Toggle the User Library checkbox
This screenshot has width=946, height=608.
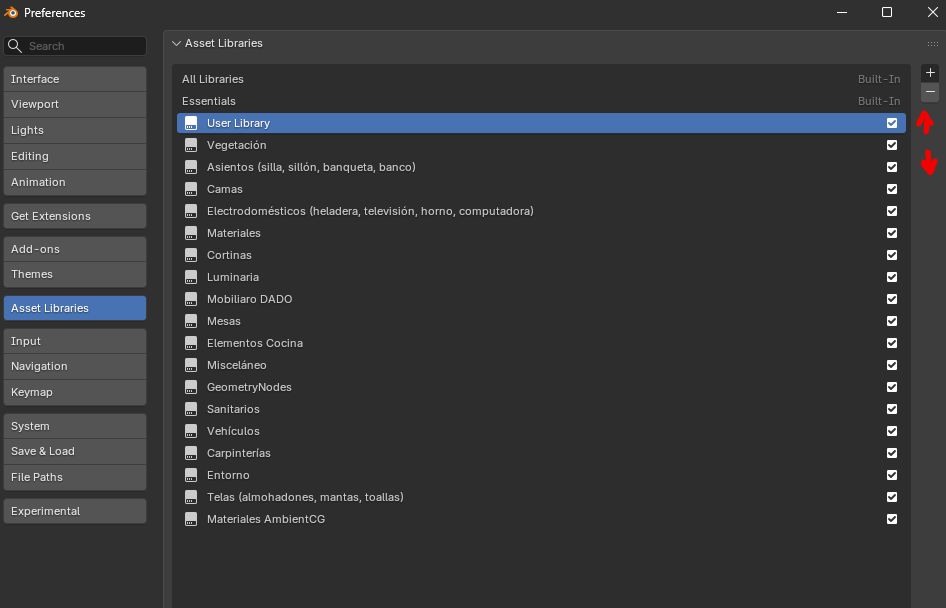click(x=892, y=123)
